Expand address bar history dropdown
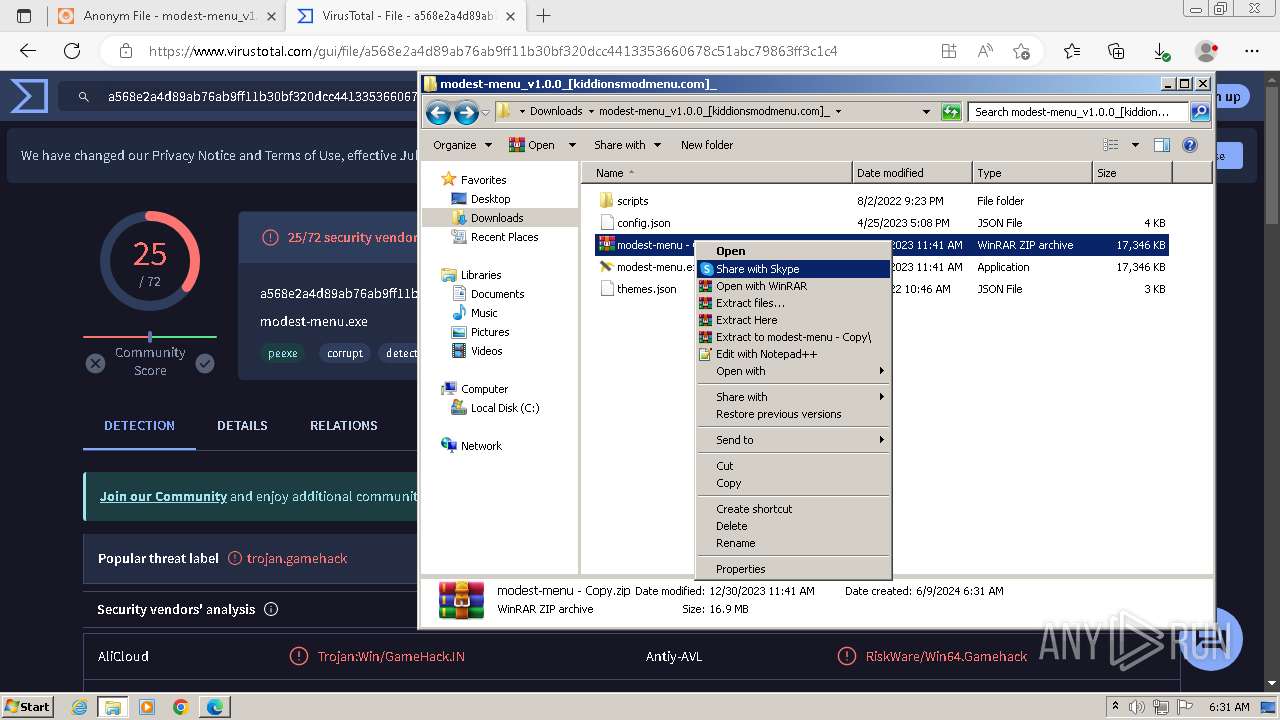1280x720 pixels. (x=926, y=112)
